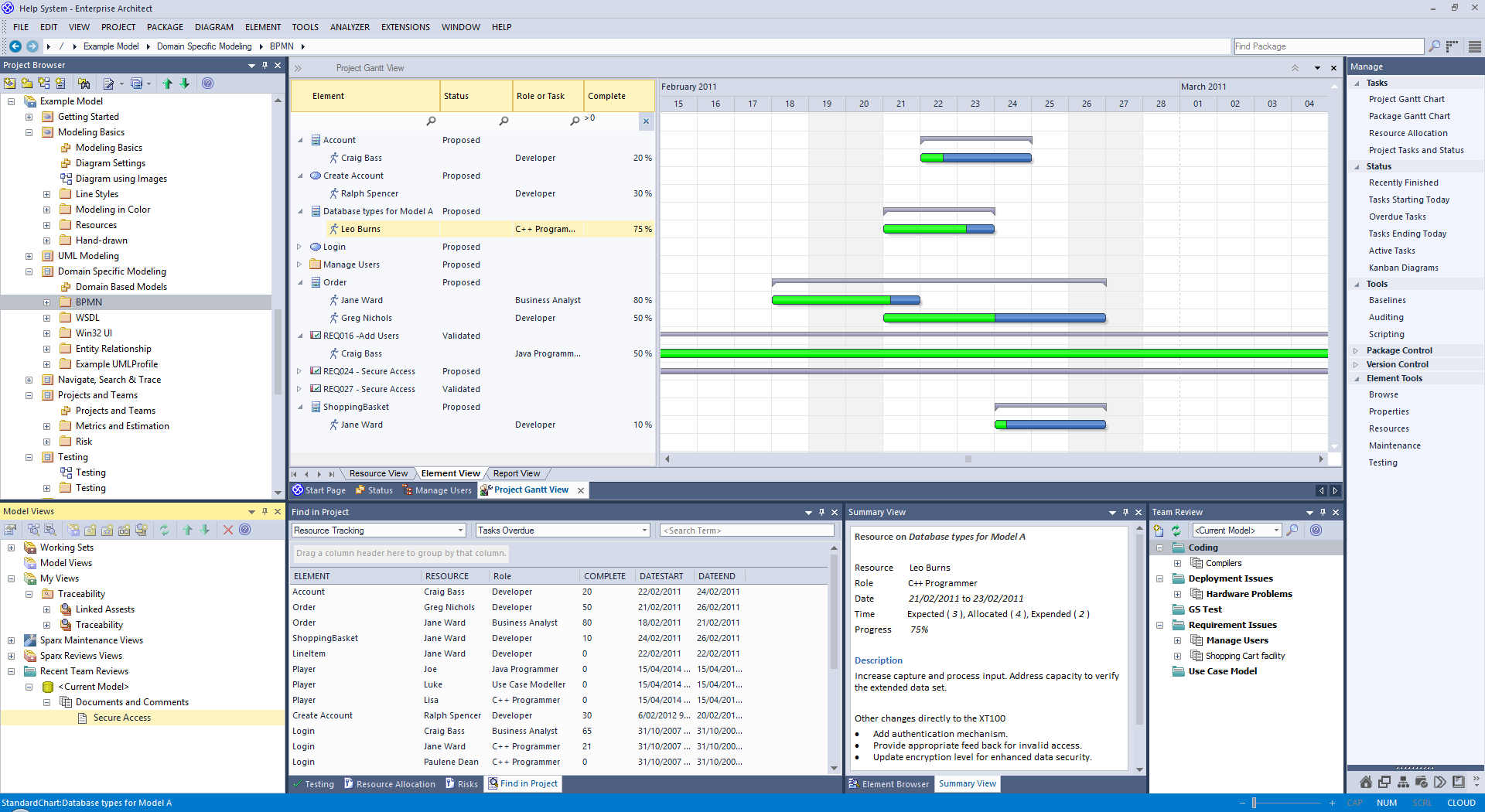Switch to the Resource View tab
This screenshot has height=812, width=1485.
click(x=378, y=473)
